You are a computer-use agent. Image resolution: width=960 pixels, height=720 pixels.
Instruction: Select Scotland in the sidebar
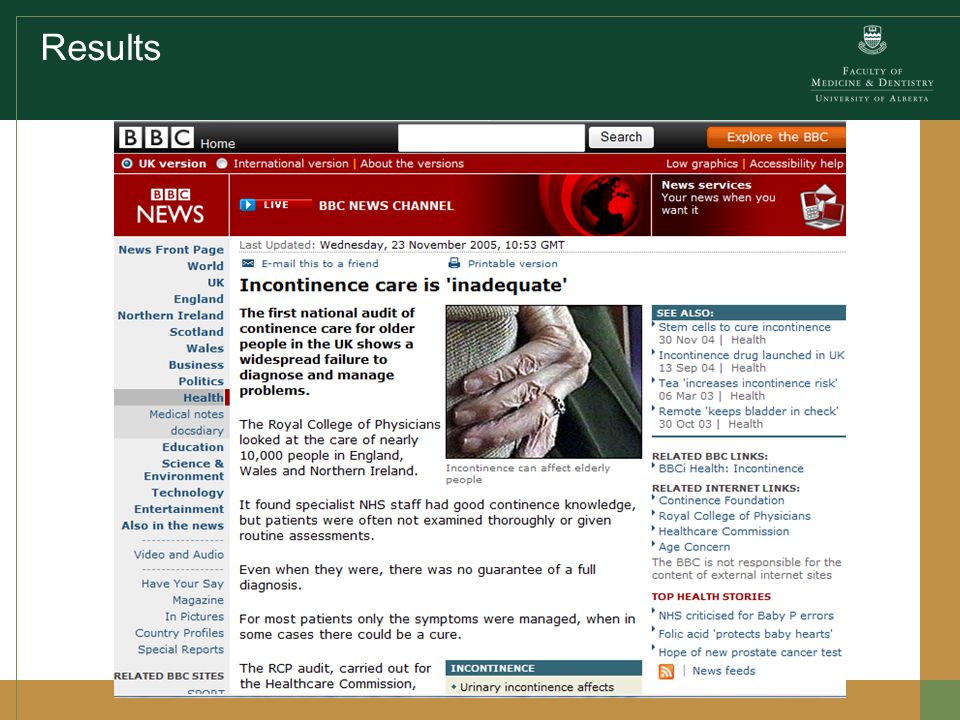pos(197,332)
